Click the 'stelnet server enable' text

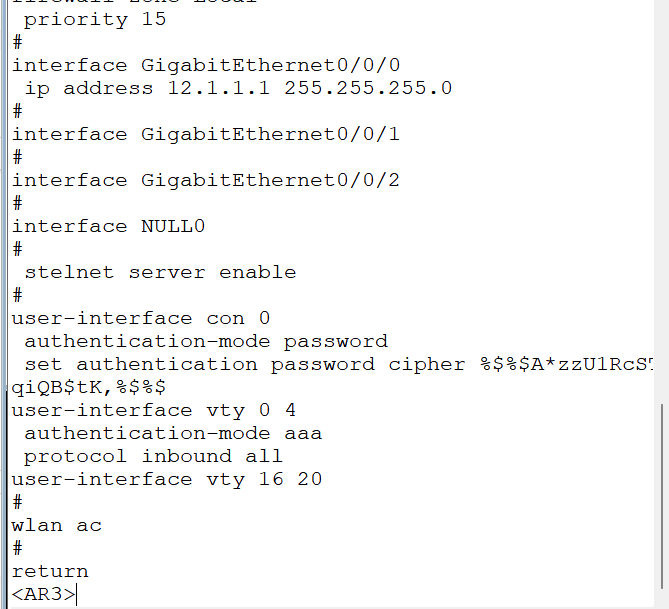(160, 272)
